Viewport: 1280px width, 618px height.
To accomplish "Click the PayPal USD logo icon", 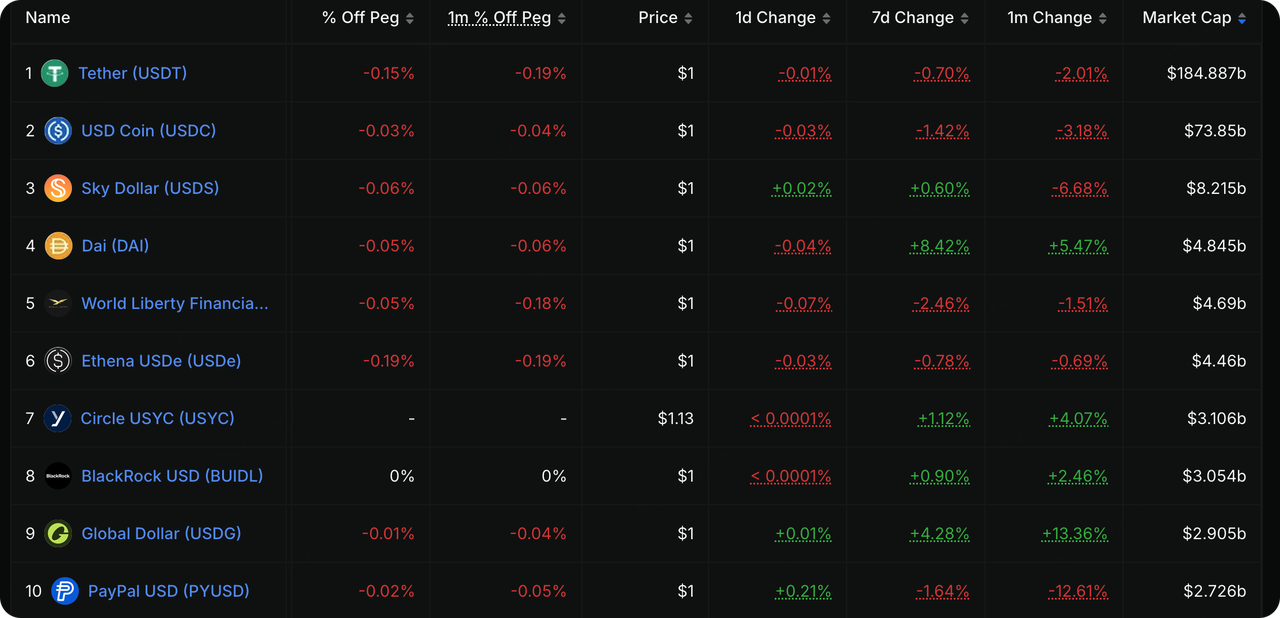I will coord(65,591).
